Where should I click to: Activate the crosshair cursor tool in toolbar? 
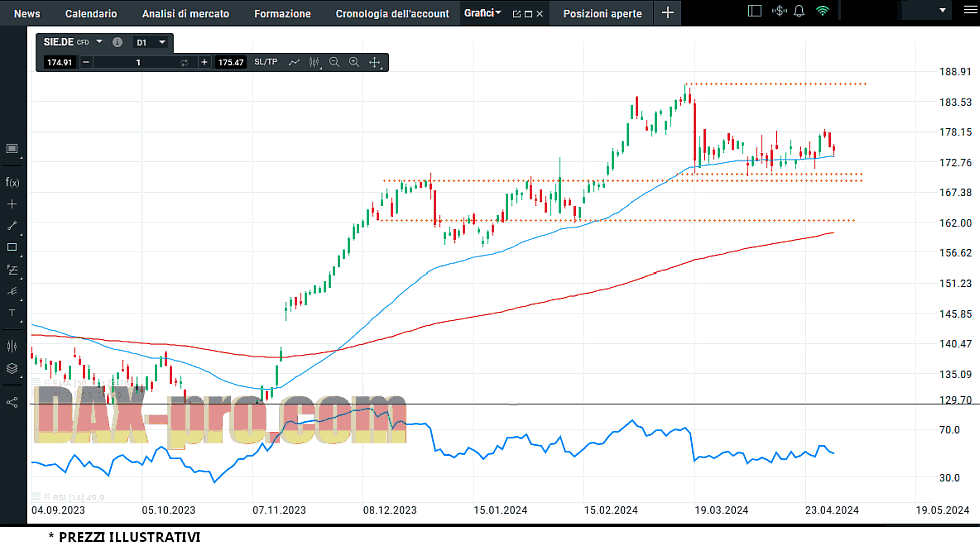[375, 62]
